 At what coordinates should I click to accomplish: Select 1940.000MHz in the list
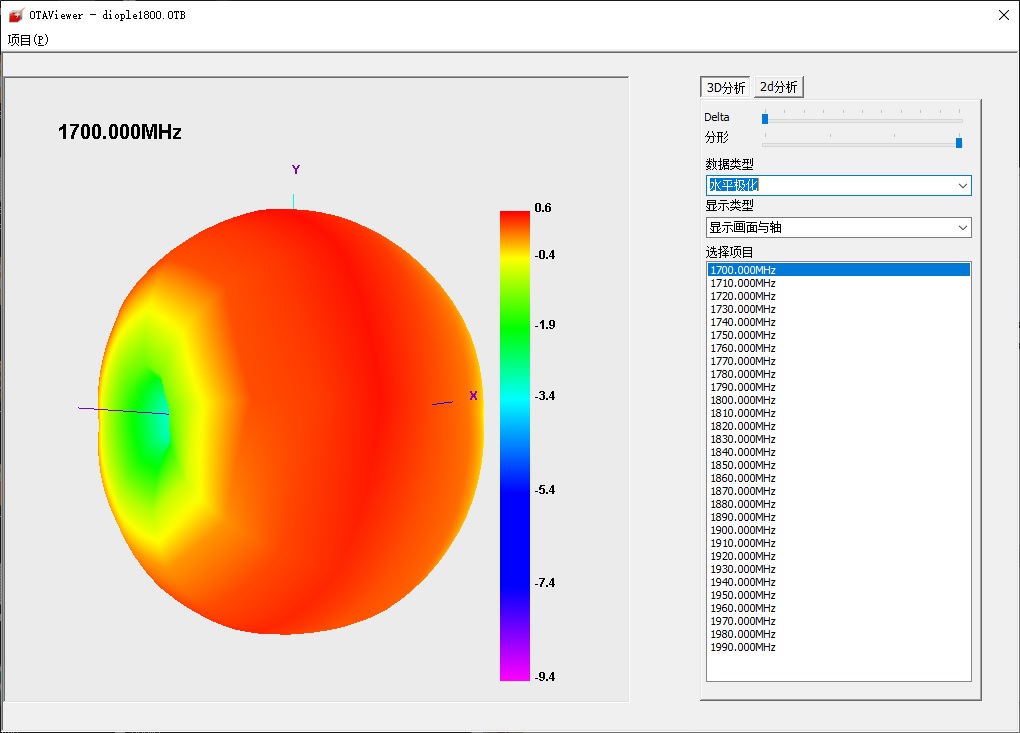[x=839, y=582]
